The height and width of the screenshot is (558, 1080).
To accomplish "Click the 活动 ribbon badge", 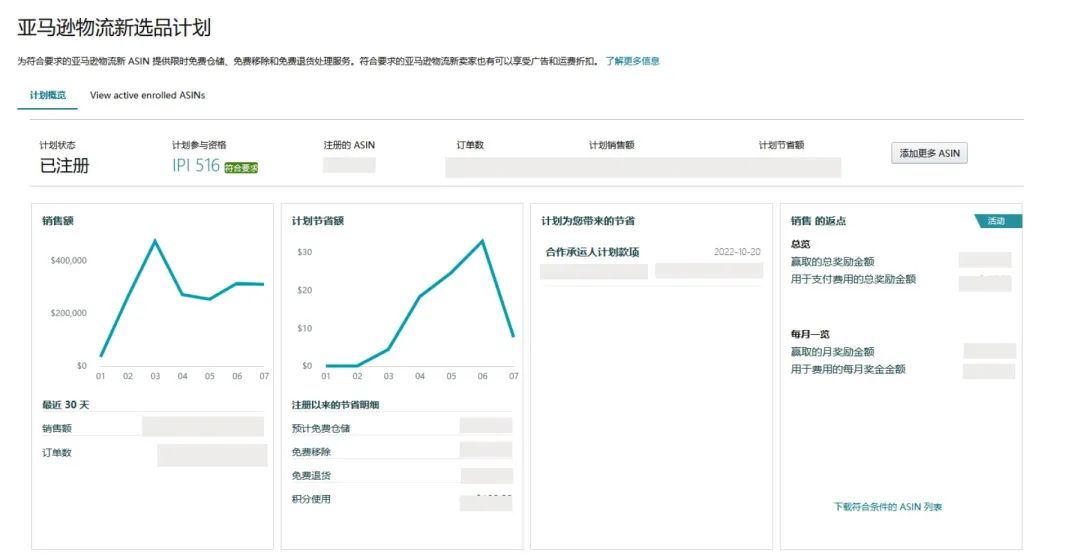I will (997, 221).
